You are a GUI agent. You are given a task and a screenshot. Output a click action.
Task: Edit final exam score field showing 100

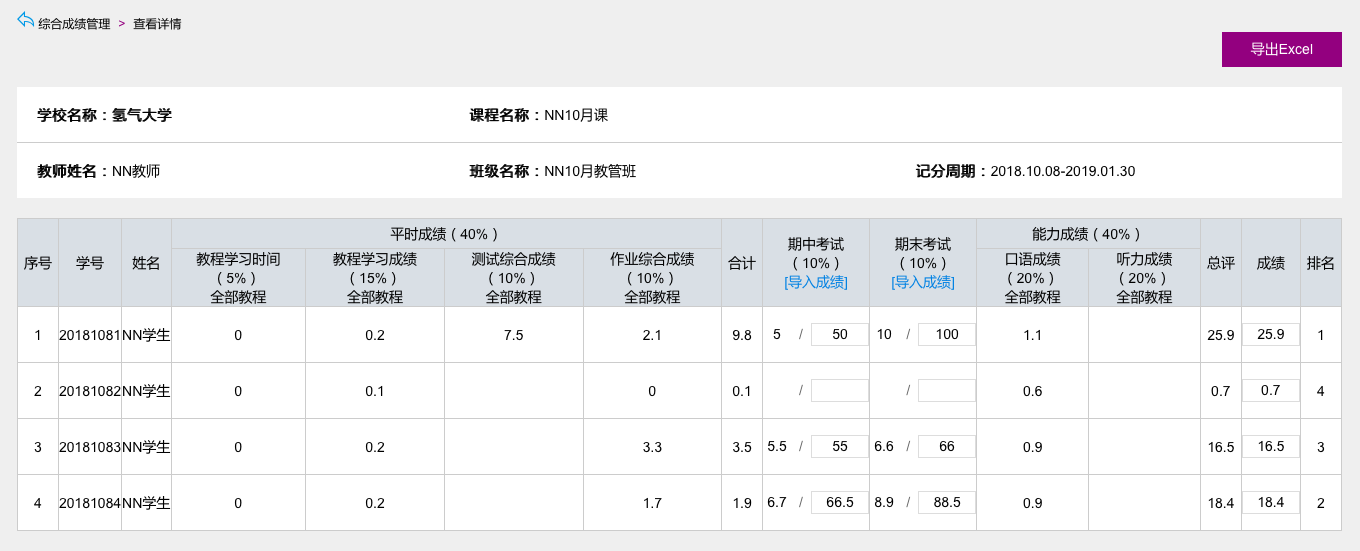(946, 334)
